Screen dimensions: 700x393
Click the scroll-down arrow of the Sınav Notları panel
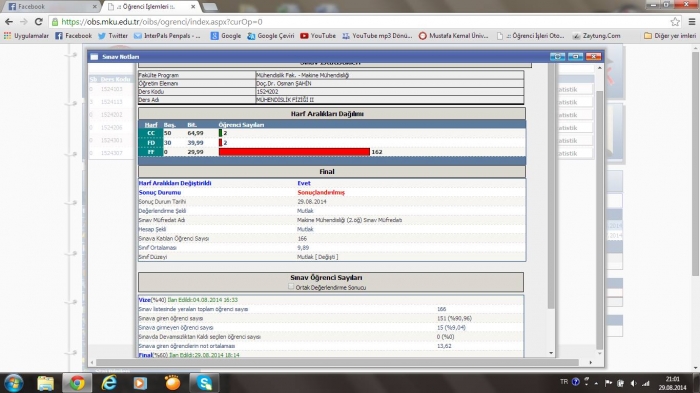(x=551, y=353)
